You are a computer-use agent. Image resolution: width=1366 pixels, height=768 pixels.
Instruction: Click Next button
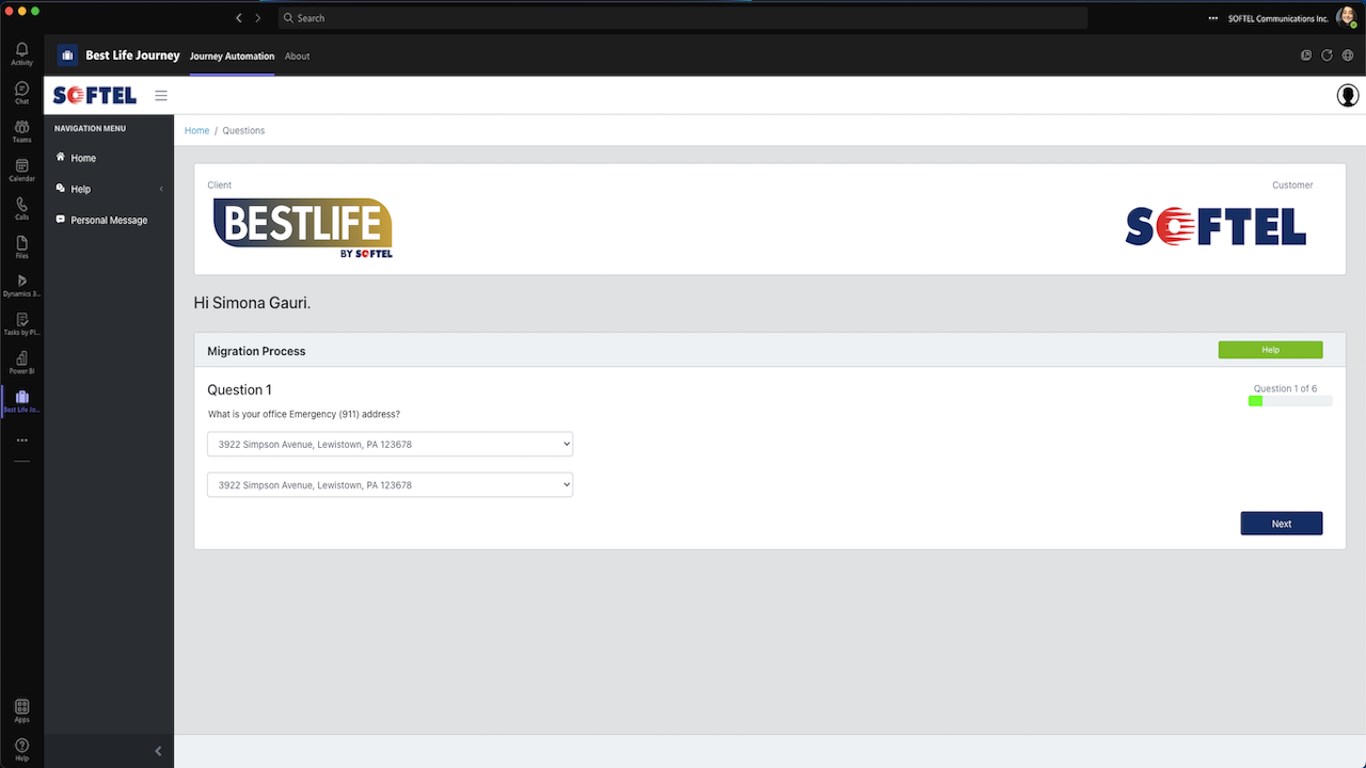(x=1281, y=523)
